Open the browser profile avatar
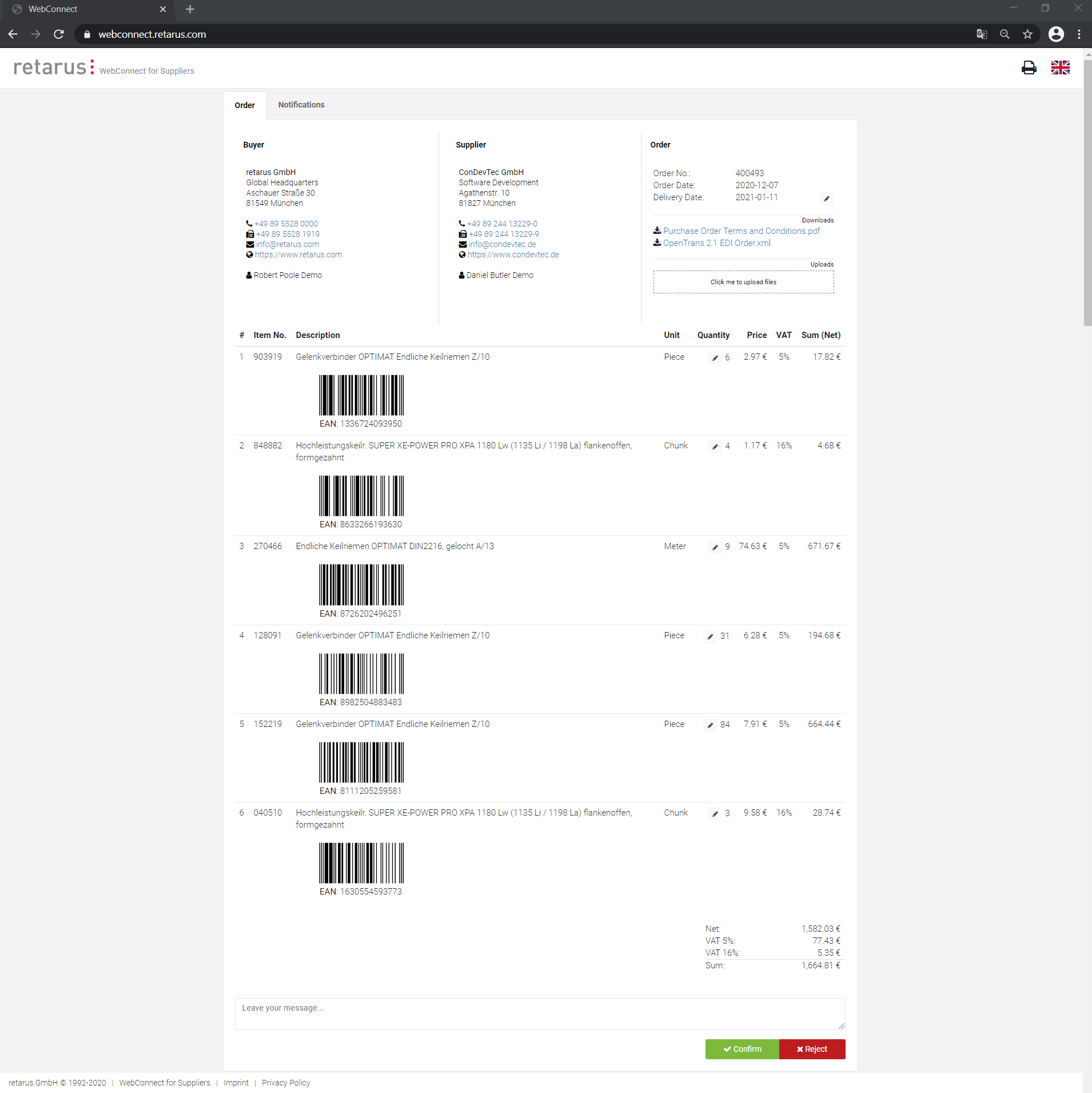1092x1093 pixels. pos(1056,34)
